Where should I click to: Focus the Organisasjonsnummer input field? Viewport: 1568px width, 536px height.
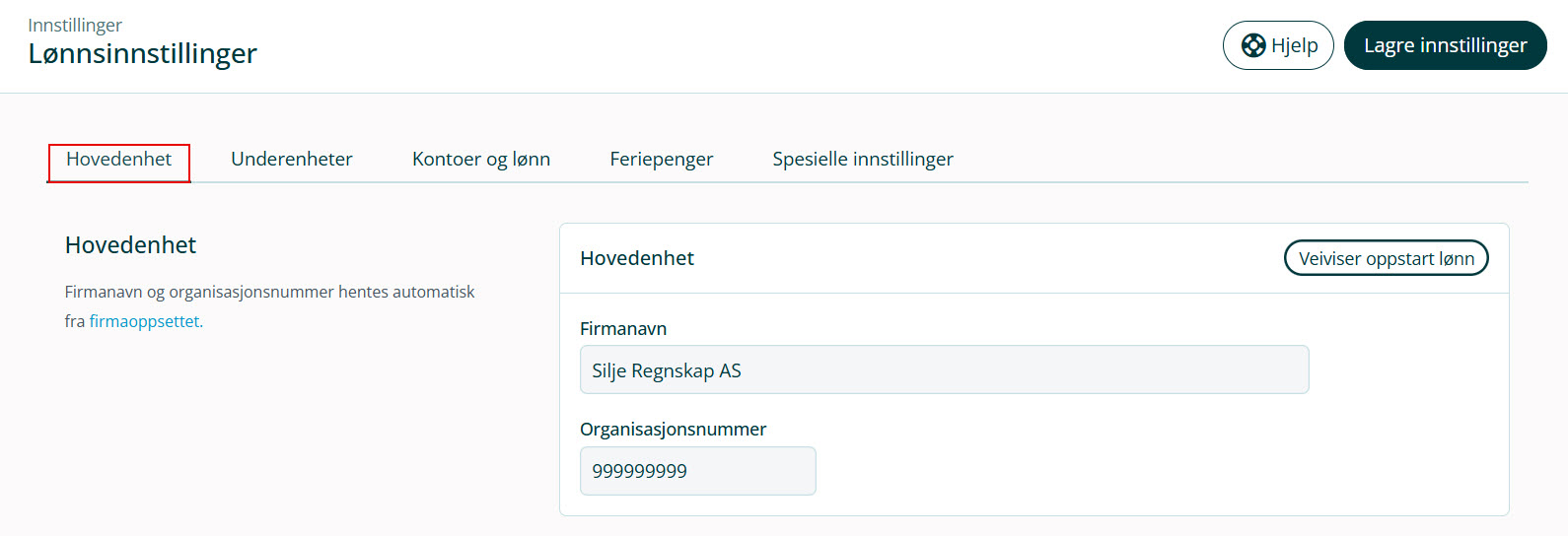[x=697, y=471]
